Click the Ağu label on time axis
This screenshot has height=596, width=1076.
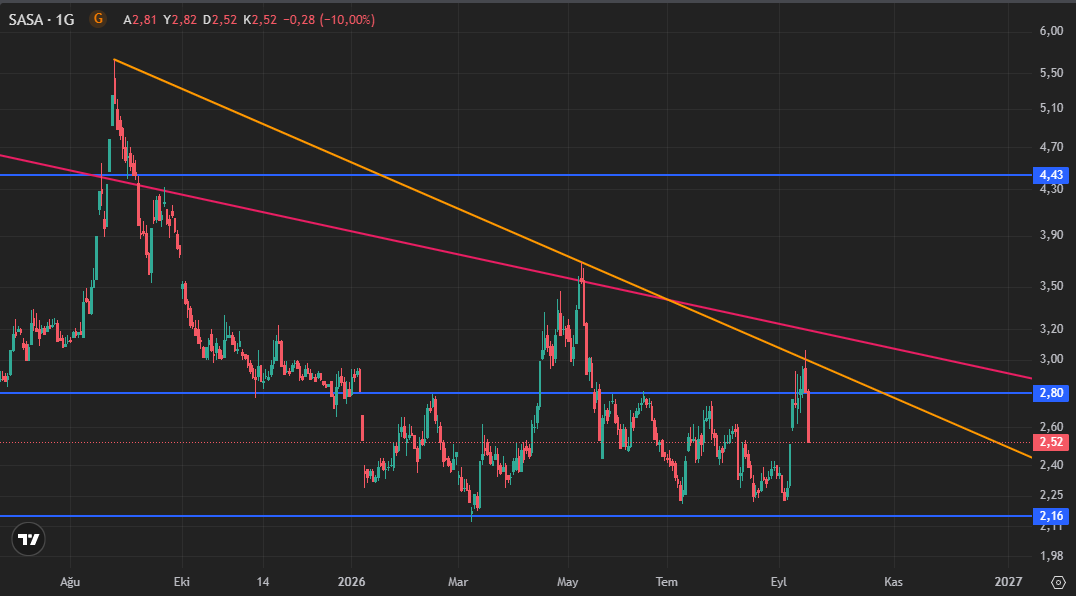coord(70,582)
